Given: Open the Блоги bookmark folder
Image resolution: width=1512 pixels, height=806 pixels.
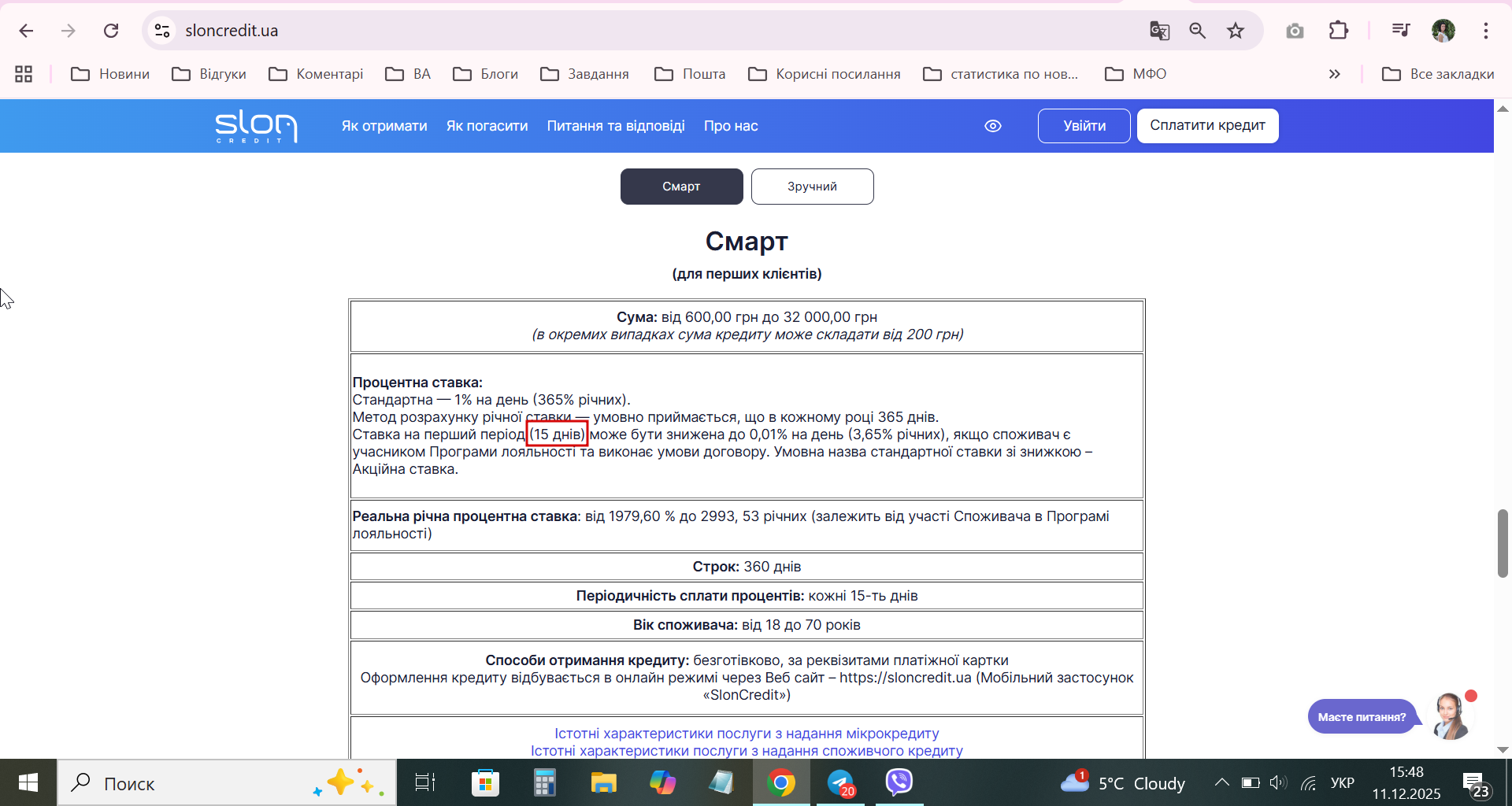Looking at the screenshot, I should pos(485,74).
